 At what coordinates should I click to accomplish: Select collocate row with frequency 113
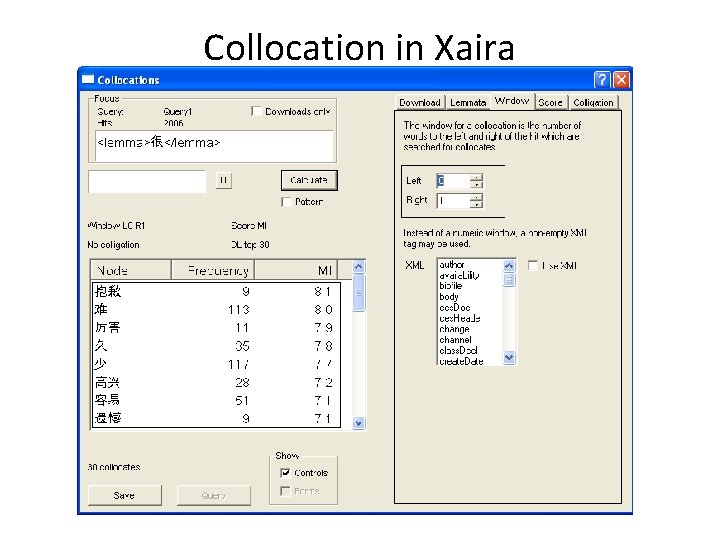point(216,309)
